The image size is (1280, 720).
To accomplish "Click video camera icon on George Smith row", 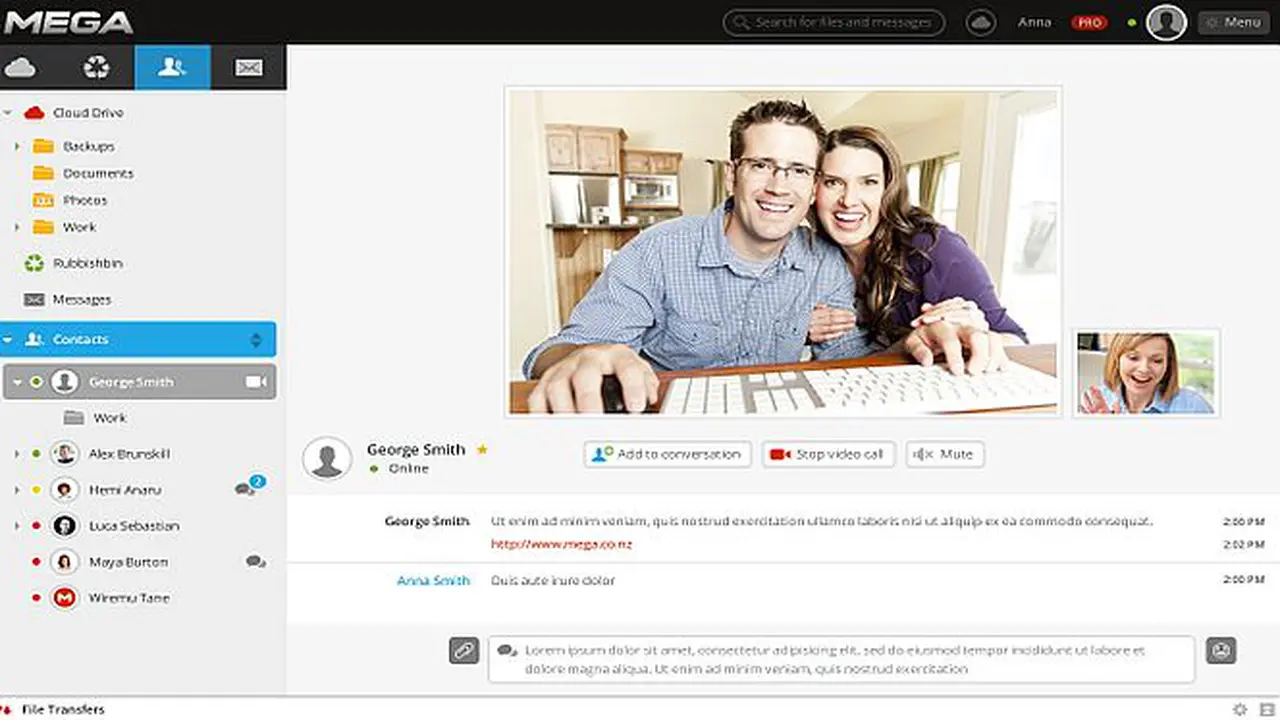I will tap(256, 382).
